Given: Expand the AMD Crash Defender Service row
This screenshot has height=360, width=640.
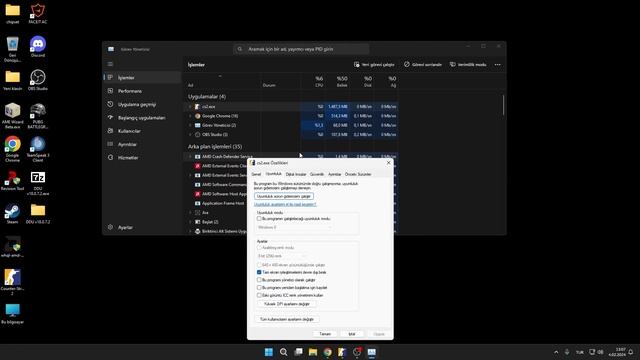Looking at the screenshot, I should pyautogui.click(x=190, y=156).
